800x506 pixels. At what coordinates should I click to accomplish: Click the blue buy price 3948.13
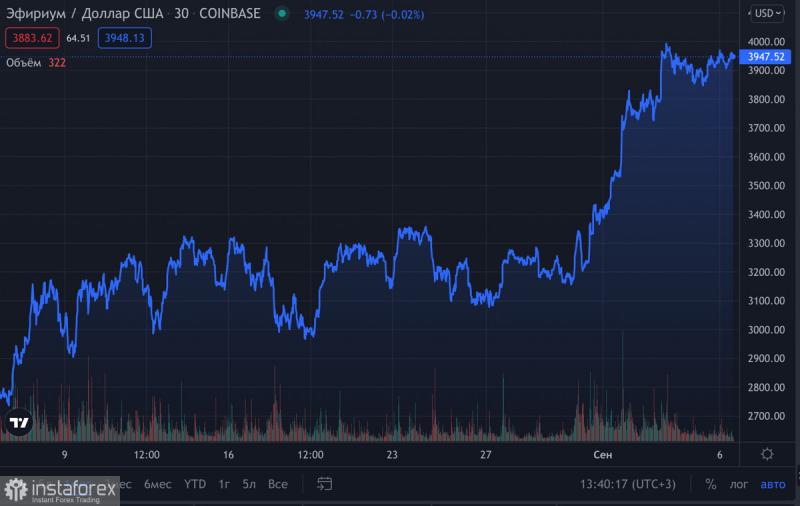(124, 38)
